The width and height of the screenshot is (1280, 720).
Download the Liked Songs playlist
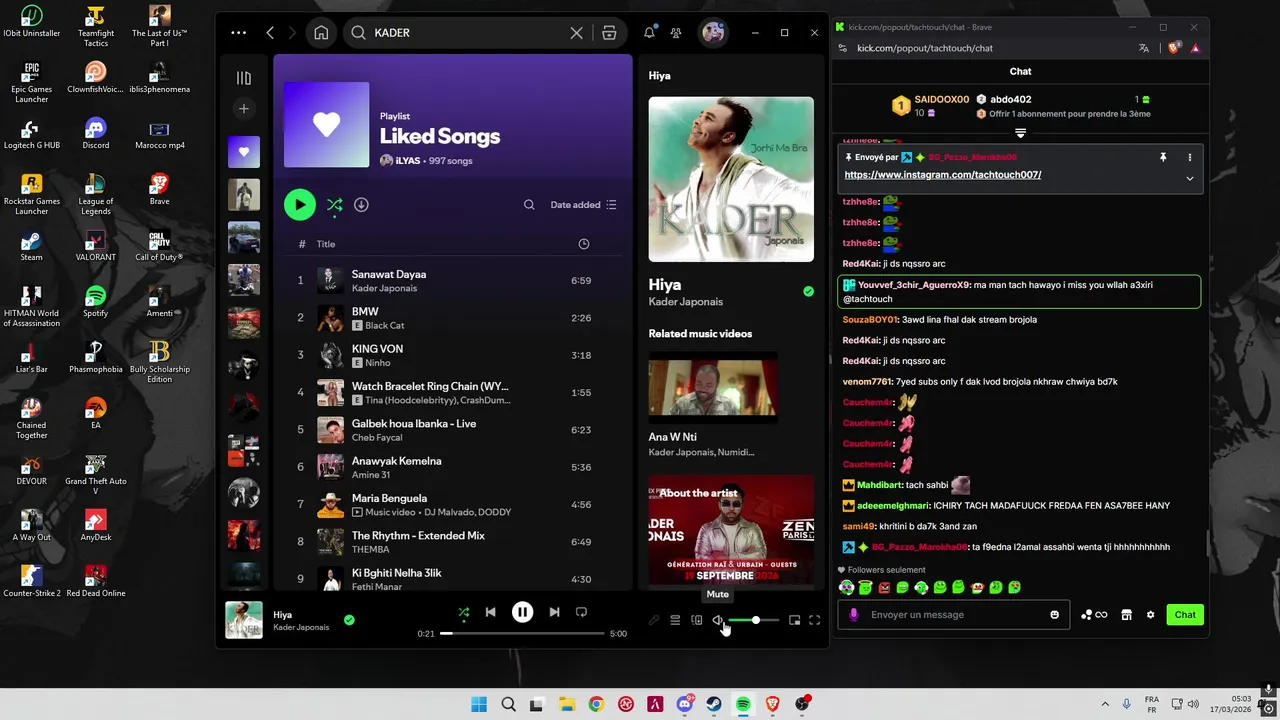click(x=361, y=205)
